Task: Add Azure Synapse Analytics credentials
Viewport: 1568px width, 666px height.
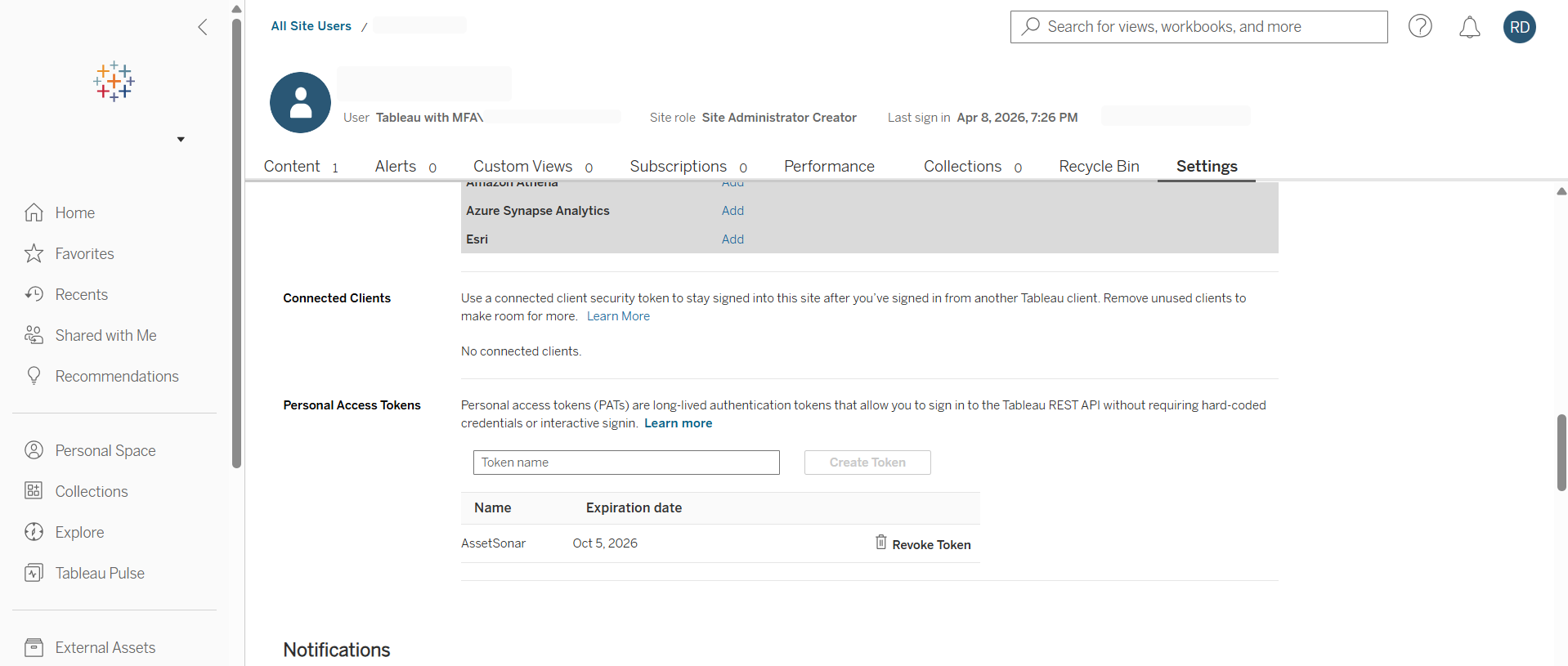Action: coord(732,211)
